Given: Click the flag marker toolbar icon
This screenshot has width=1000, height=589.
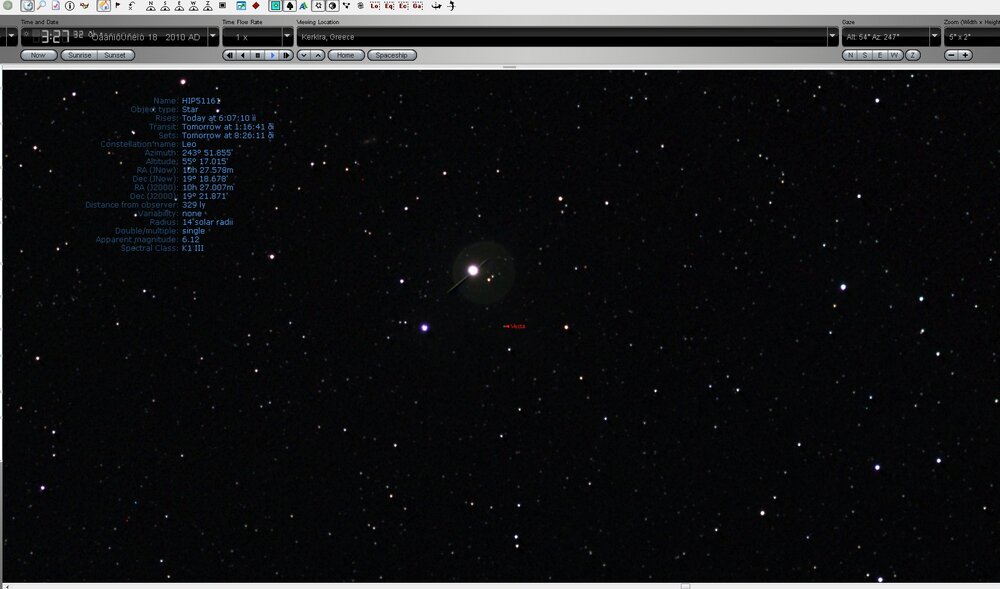Looking at the screenshot, I should click(118, 6).
